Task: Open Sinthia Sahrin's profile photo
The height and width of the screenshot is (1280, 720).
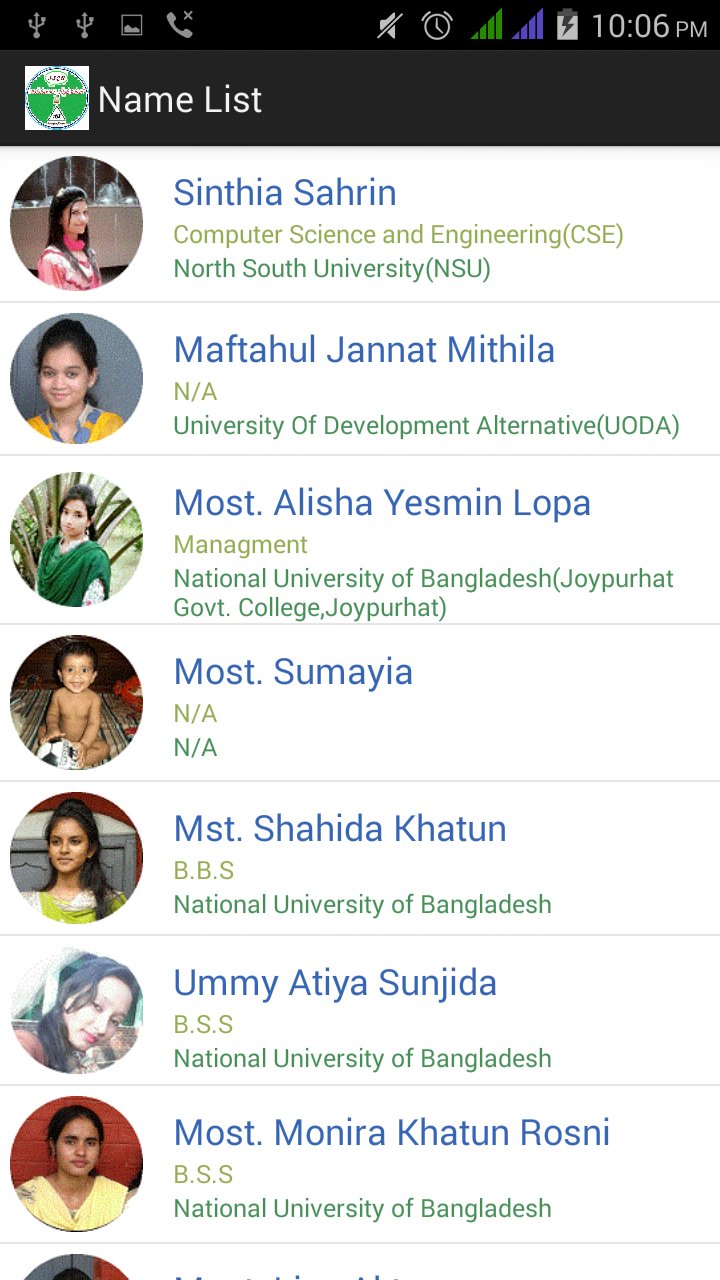Action: tap(76, 223)
